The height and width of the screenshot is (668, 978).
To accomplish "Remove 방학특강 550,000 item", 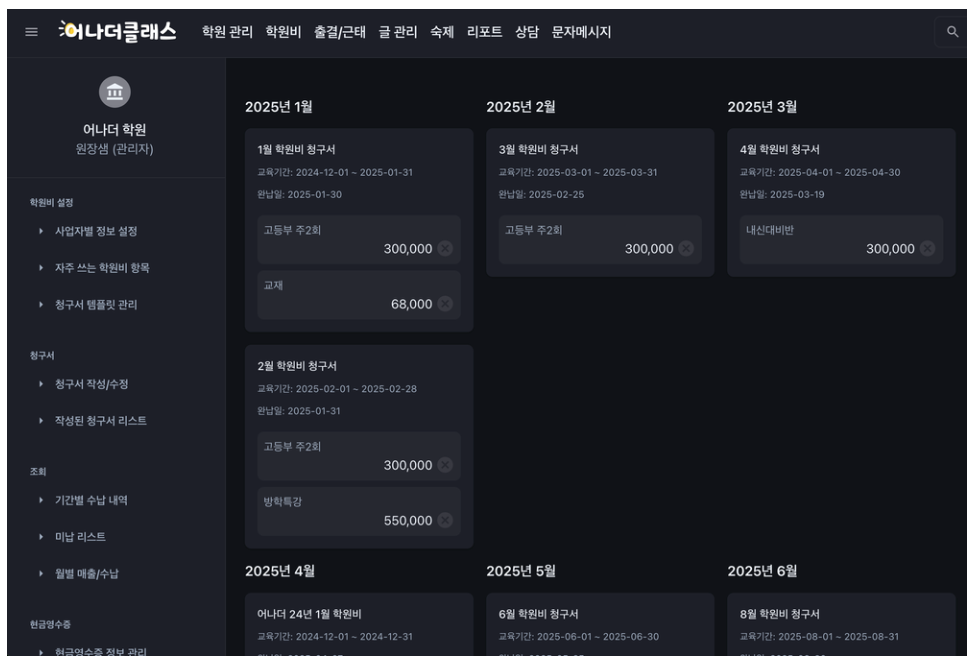I will (x=445, y=520).
